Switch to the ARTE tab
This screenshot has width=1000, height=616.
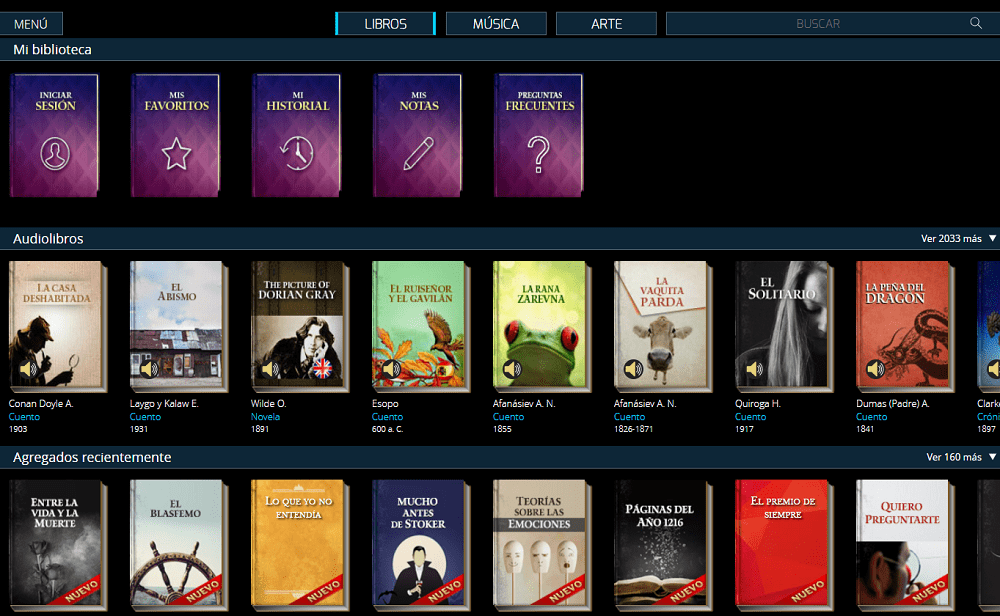point(606,24)
